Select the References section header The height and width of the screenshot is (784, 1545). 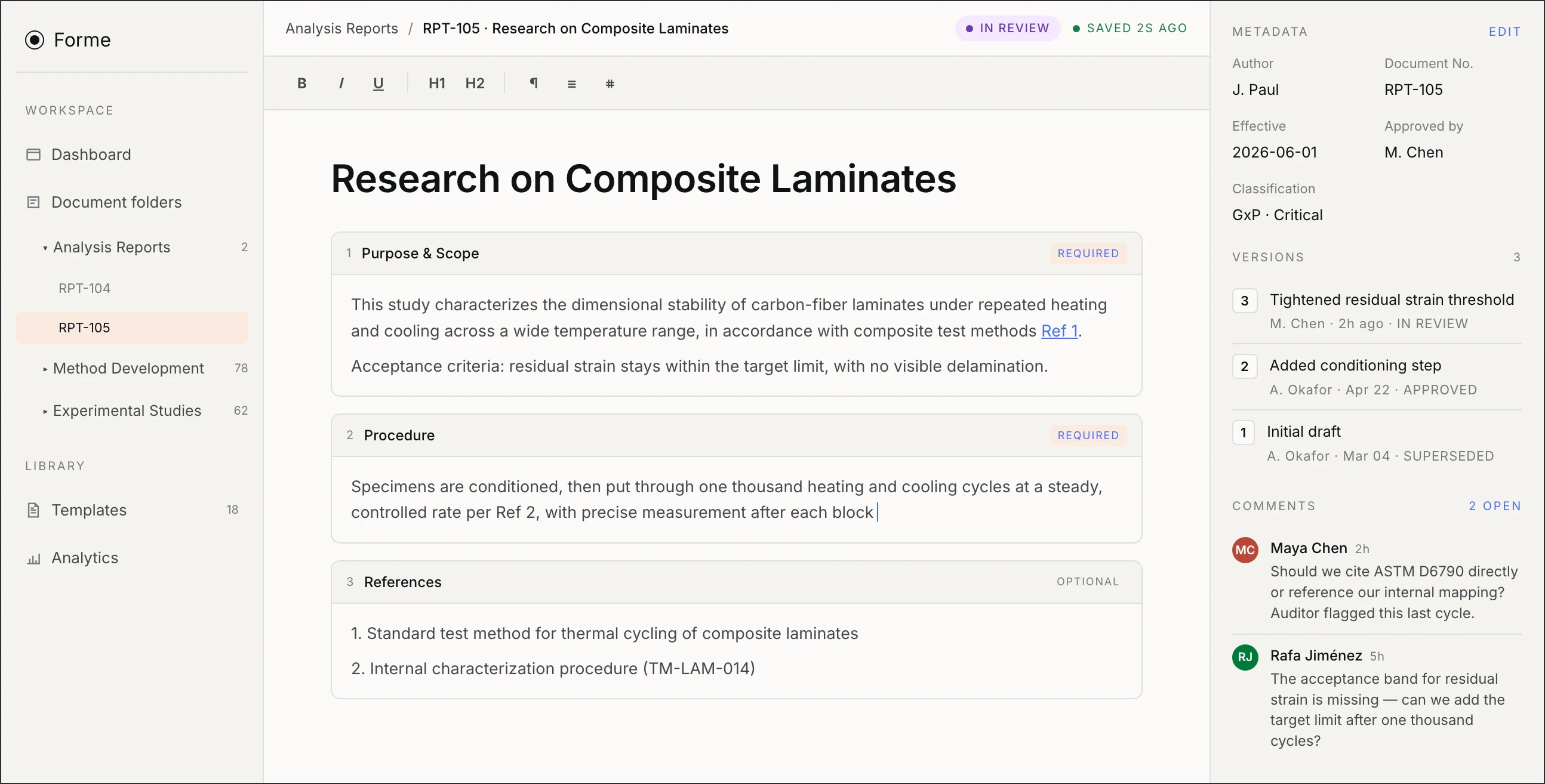coord(736,582)
